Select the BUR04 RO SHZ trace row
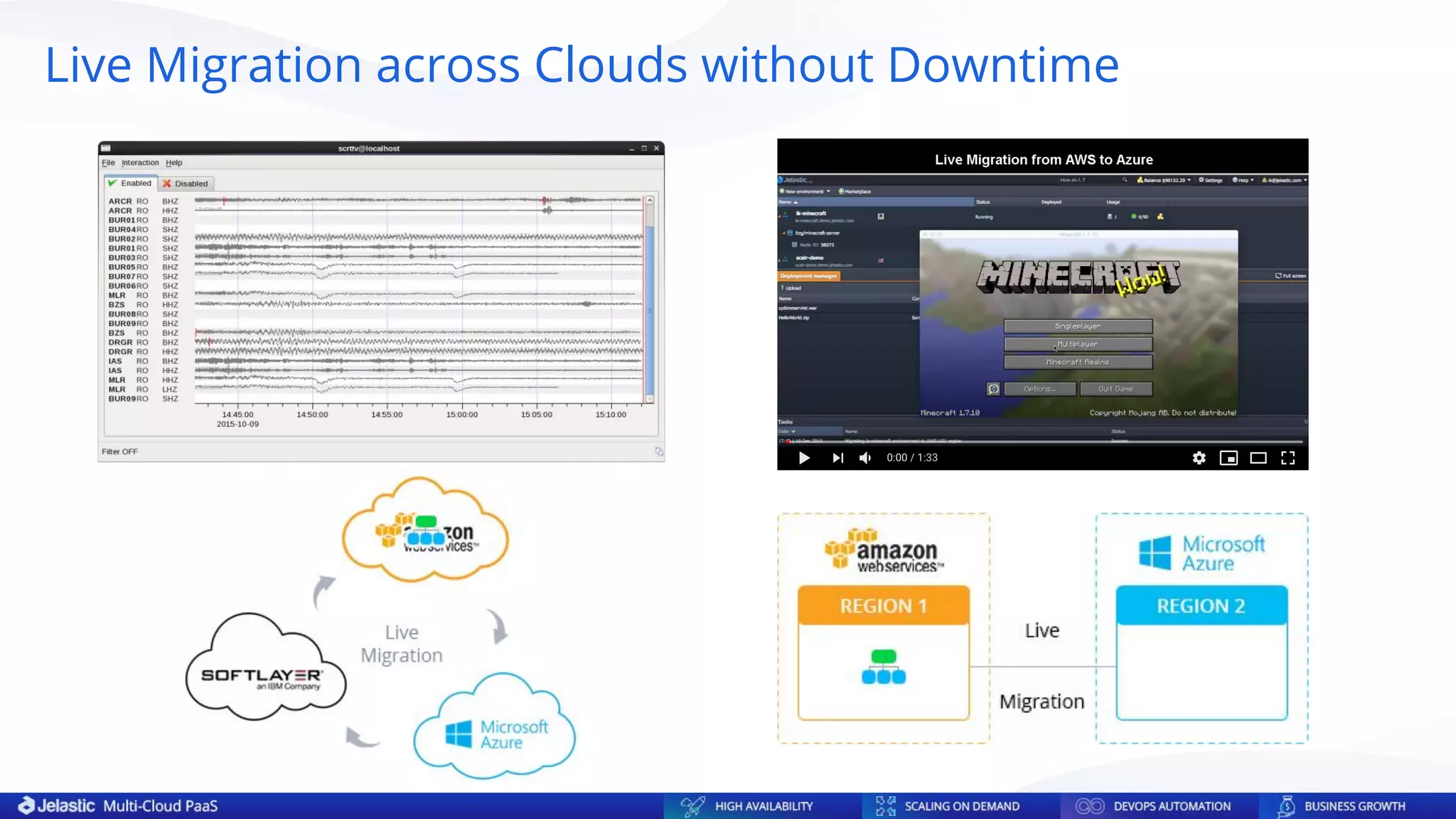Image resolution: width=1456 pixels, height=819 pixels. (374, 230)
